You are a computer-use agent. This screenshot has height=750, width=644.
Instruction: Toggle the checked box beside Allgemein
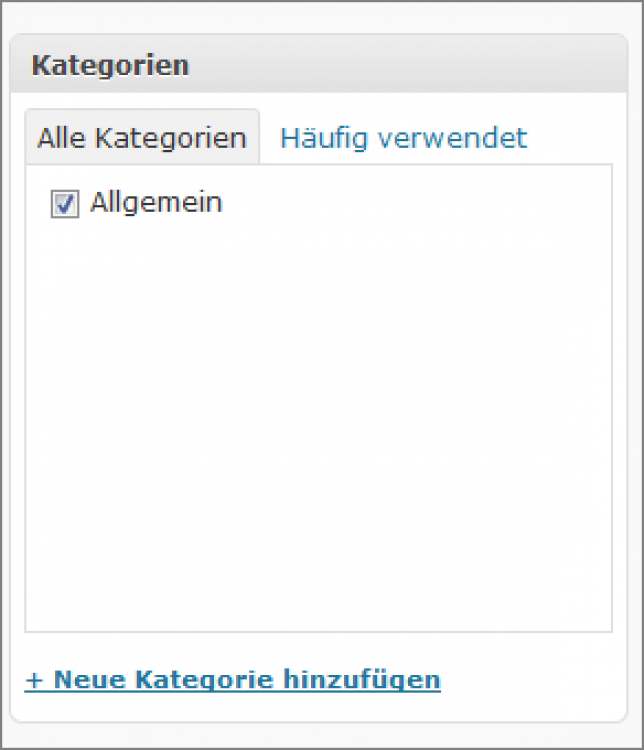(x=65, y=204)
